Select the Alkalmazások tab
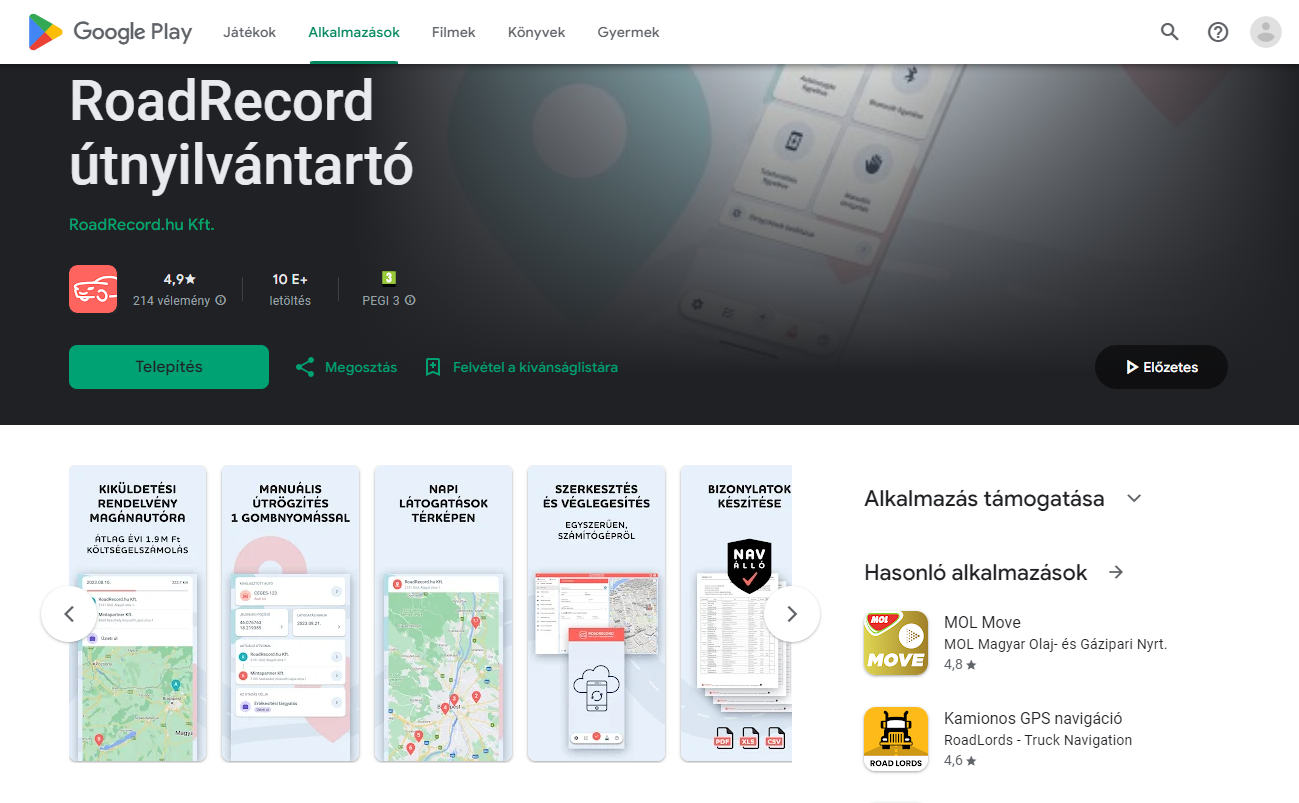 coord(354,32)
